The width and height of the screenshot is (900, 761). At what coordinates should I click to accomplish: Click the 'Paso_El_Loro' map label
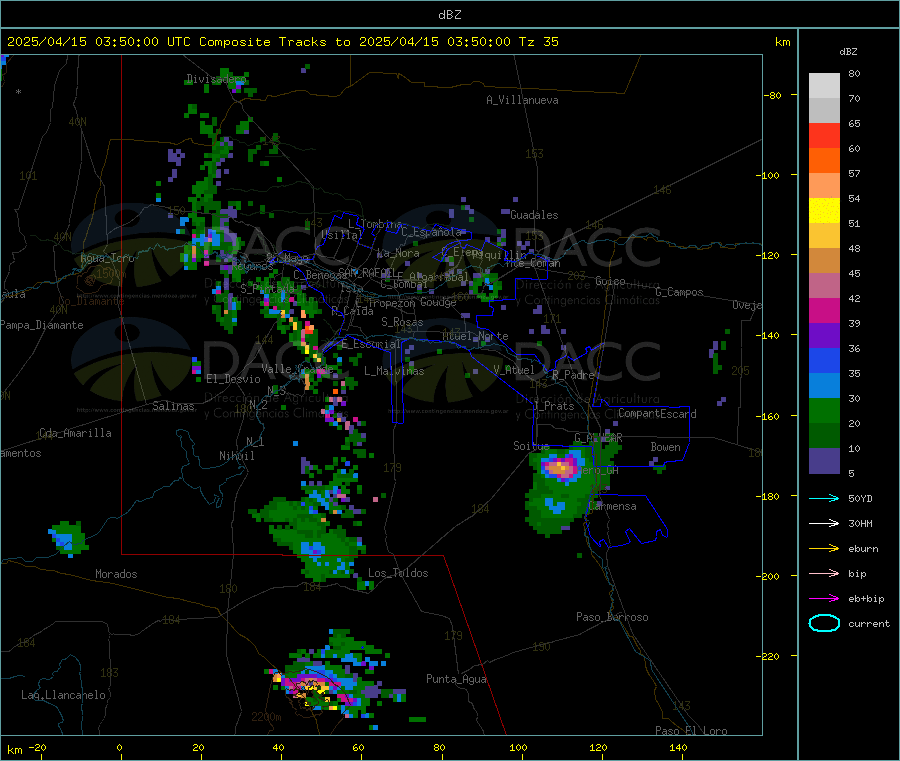coord(691,731)
